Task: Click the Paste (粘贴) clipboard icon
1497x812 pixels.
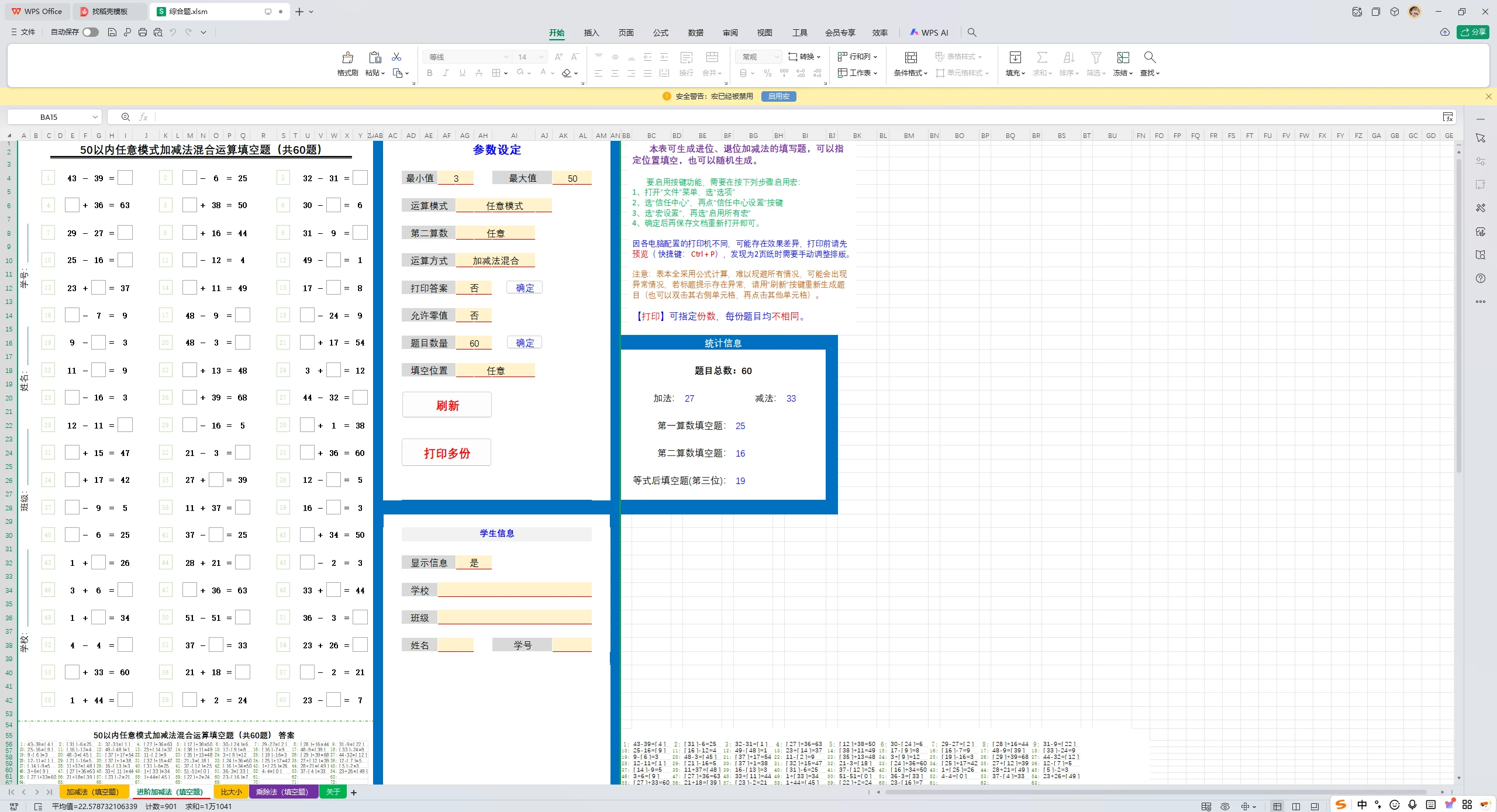Action: point(375,57)
